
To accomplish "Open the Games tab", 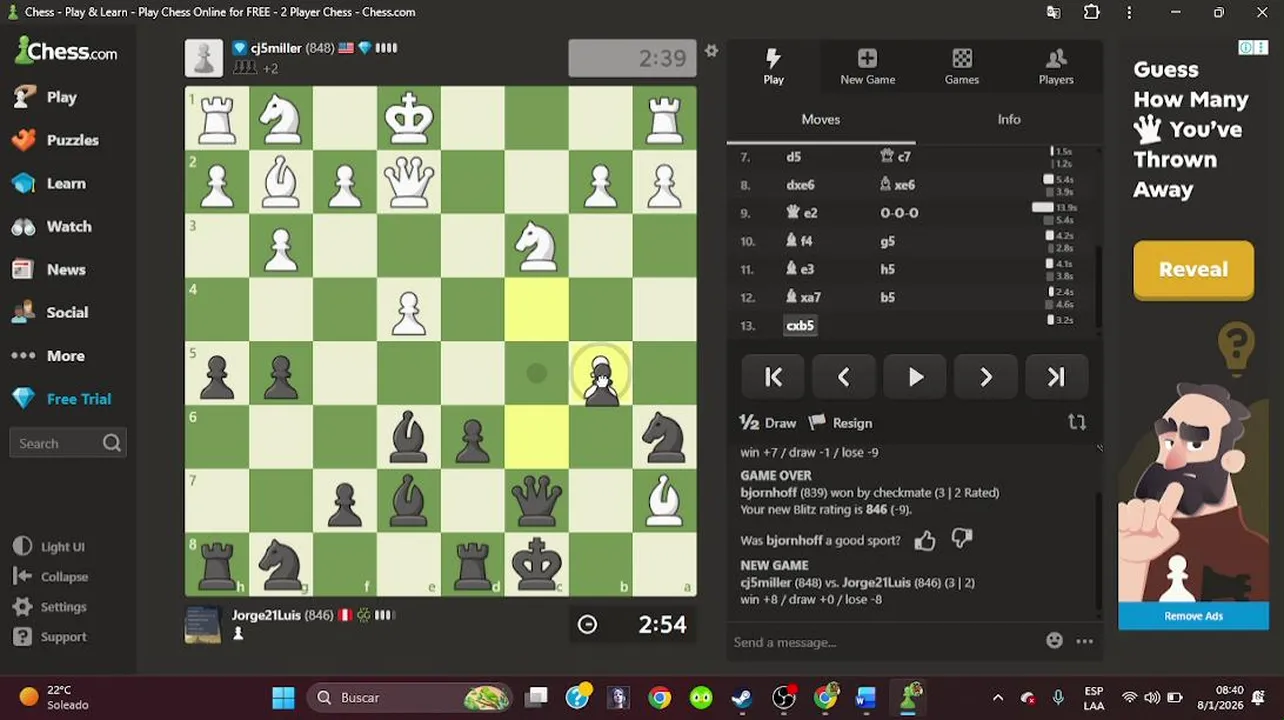I will (962, 66).
